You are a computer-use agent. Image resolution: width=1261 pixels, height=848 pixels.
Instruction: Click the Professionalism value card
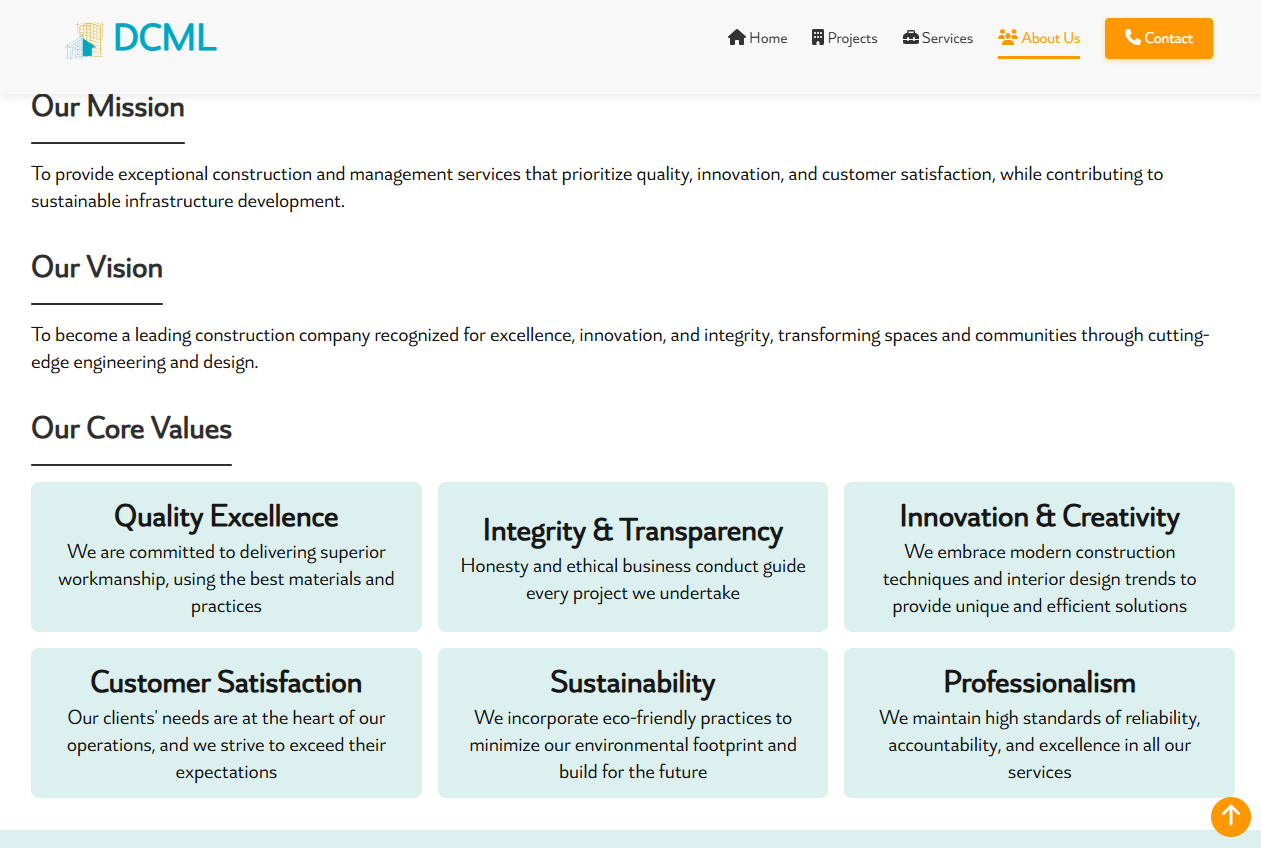tap(1039, 723)
